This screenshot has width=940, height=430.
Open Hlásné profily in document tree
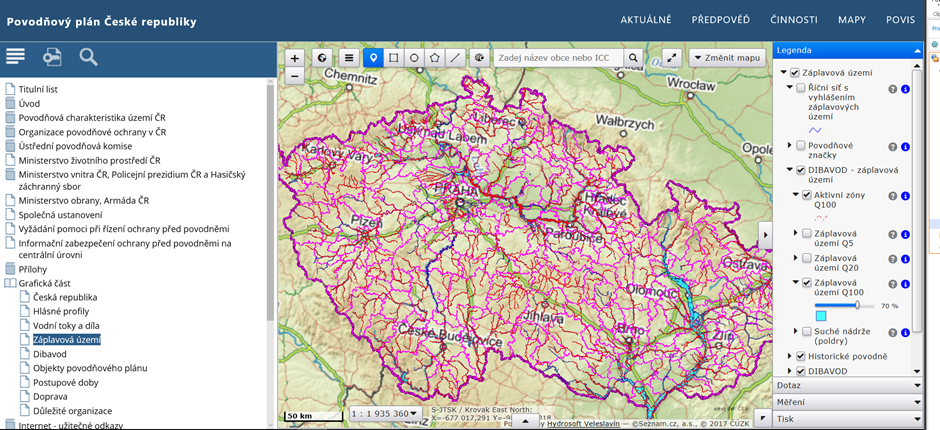(x=60, y=311)
